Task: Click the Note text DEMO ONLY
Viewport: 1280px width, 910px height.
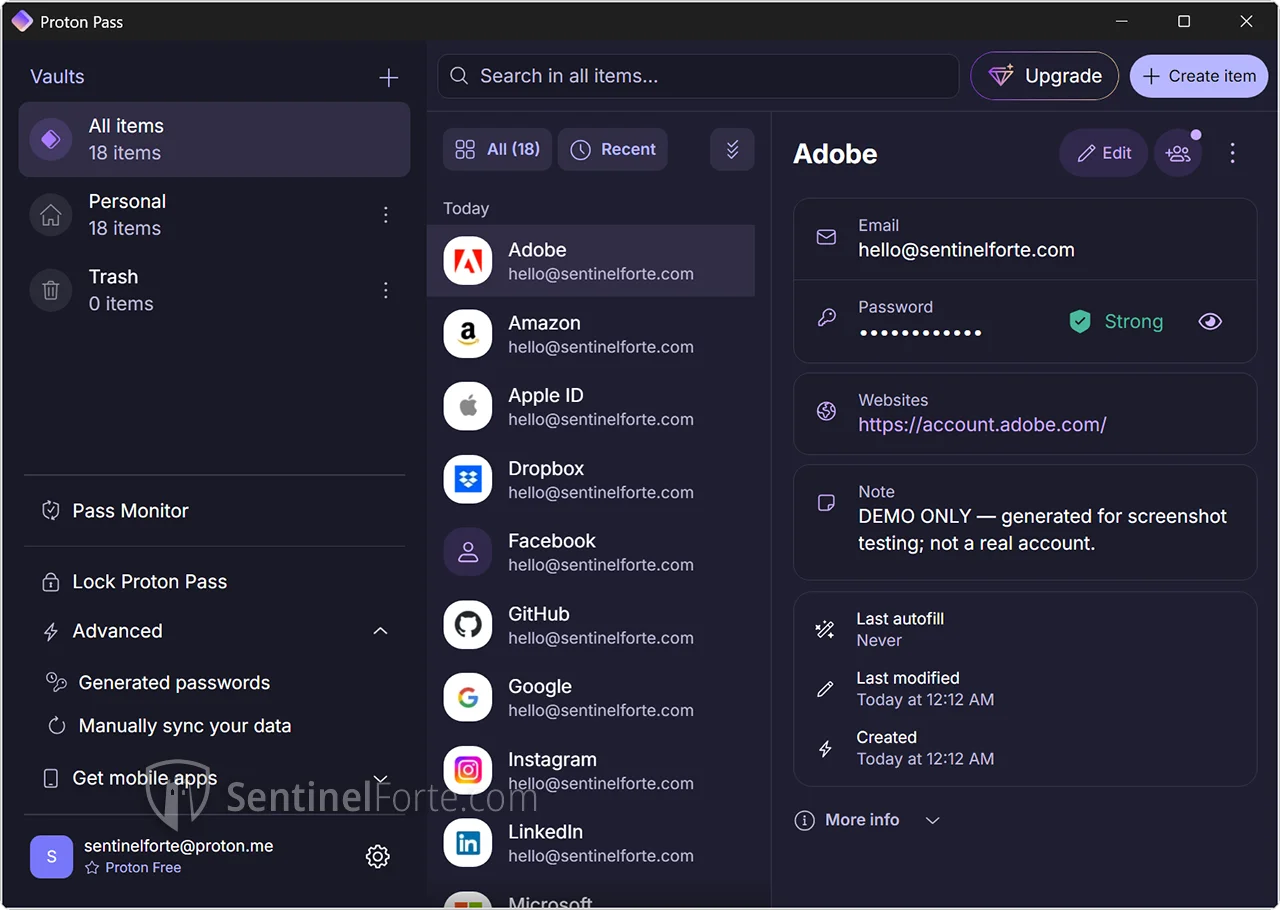Action: [x=1042, y=530]
